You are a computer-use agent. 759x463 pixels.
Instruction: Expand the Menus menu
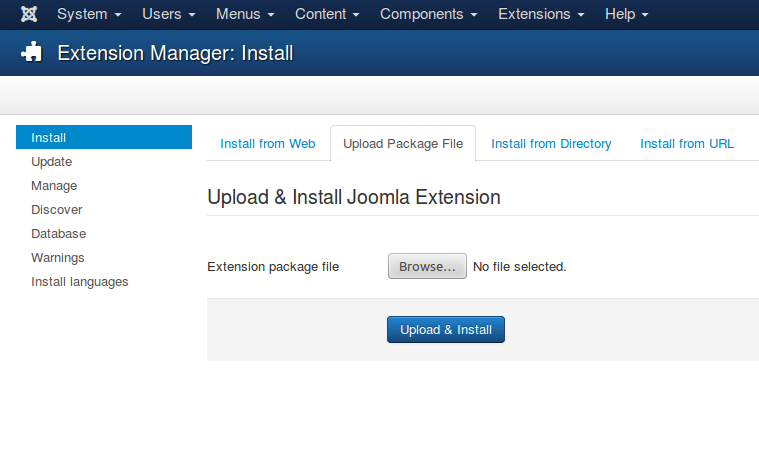245,14
